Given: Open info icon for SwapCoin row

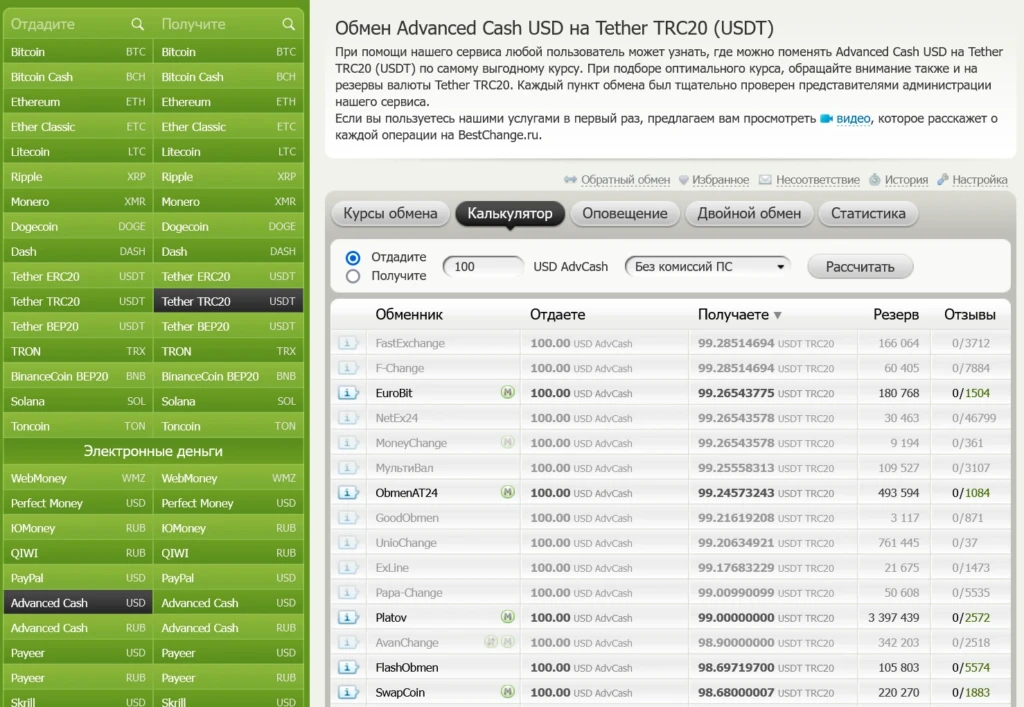Looking at the screenshot, I should click(x=348, y=693).
